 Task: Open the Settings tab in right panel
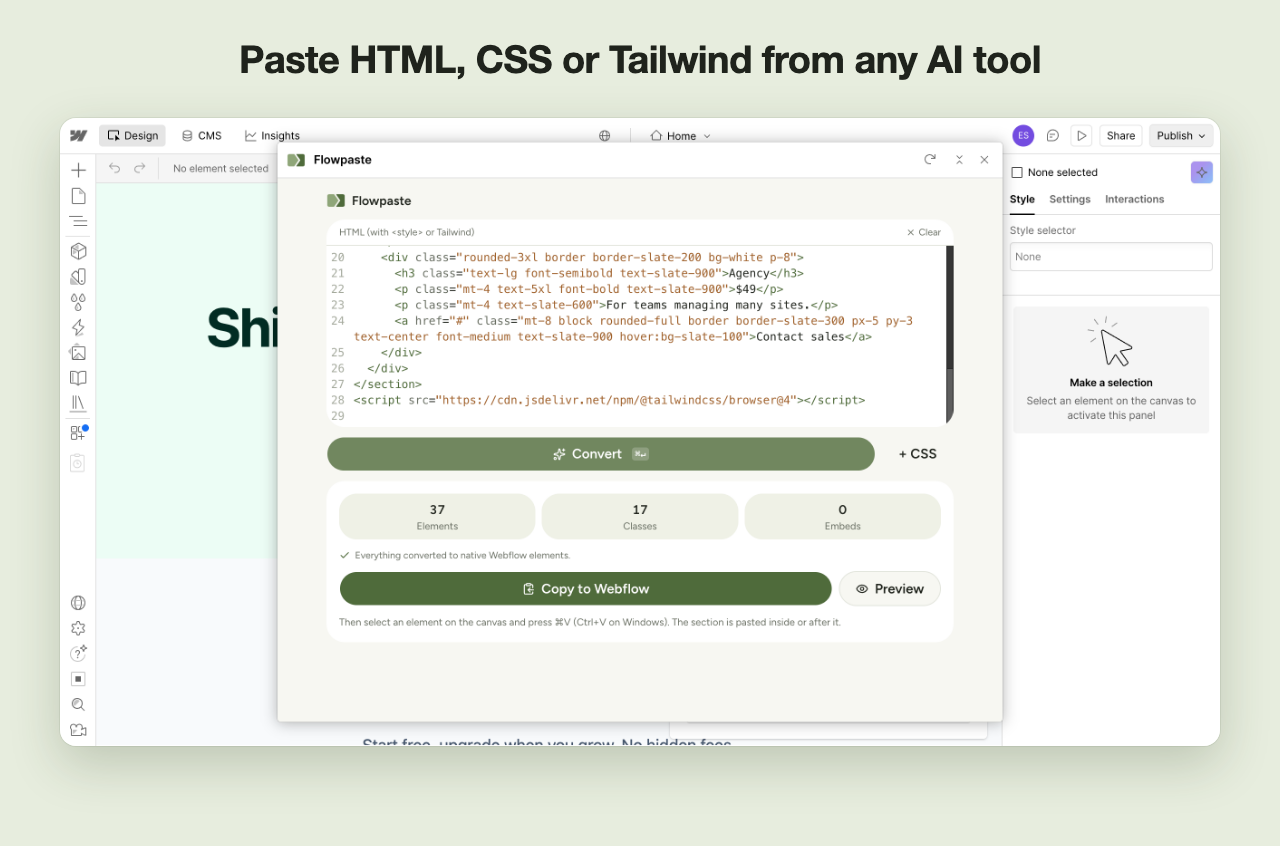coord(1070,199)
